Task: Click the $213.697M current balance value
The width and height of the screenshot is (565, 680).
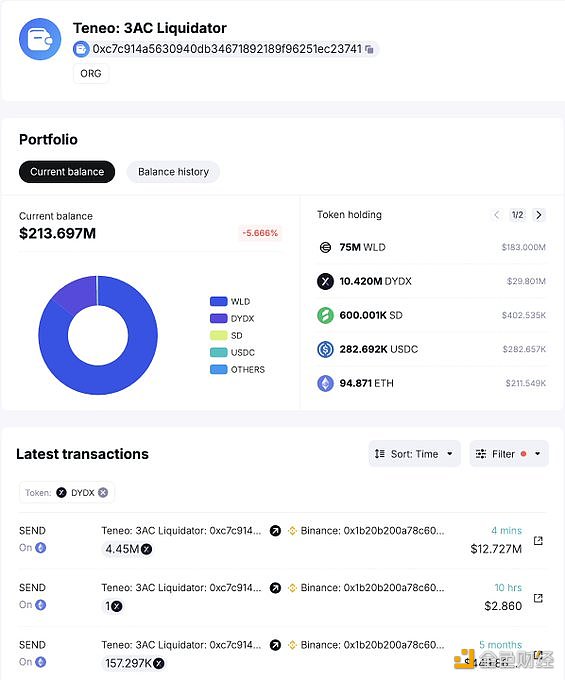Action: click(x=57, y=233)
